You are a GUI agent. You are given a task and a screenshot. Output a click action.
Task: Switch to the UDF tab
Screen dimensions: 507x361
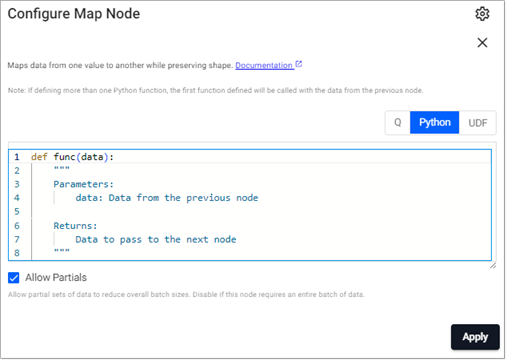477,123
